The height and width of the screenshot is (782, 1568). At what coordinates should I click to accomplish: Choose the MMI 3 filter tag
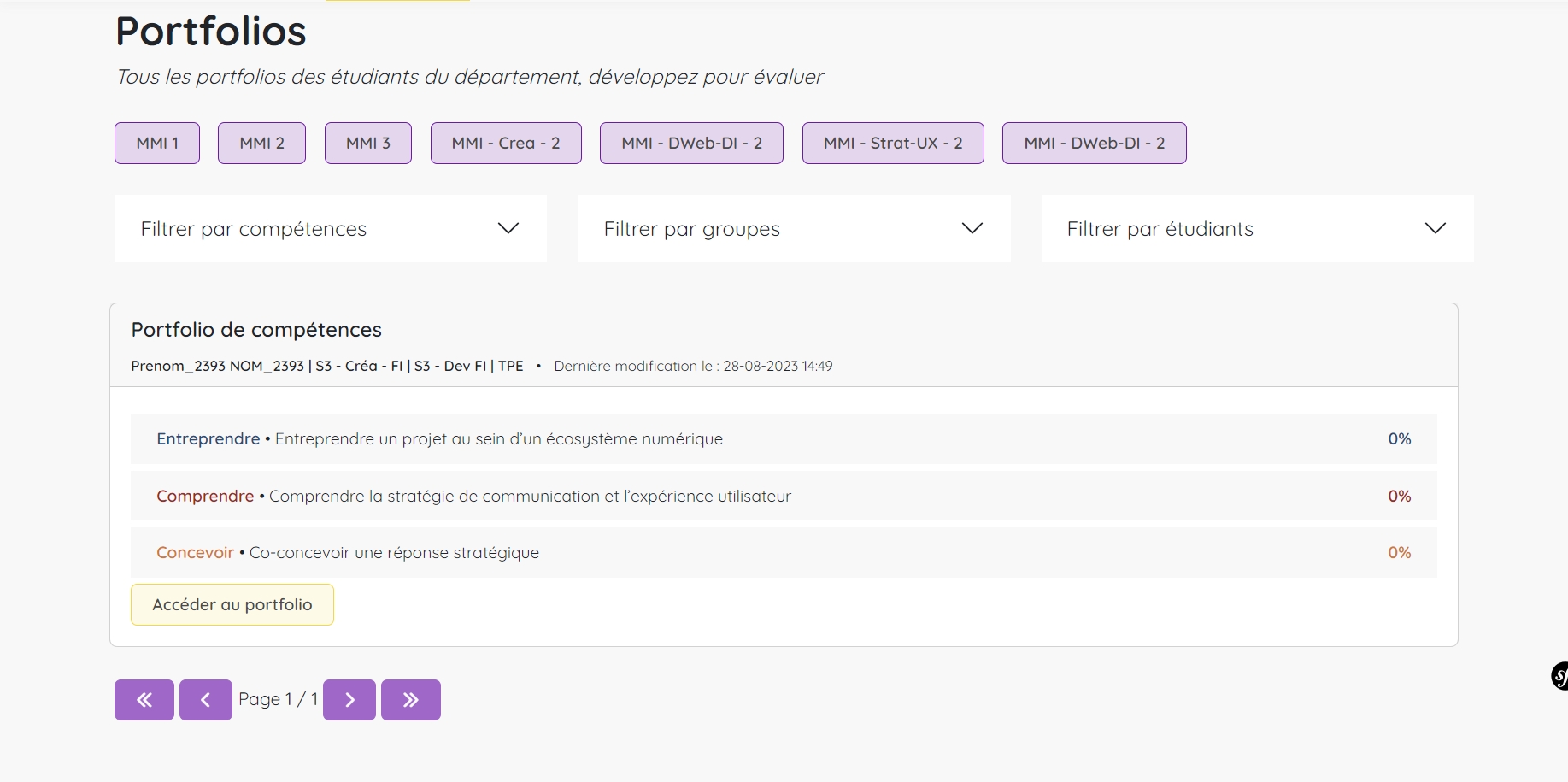pos(367,143)
